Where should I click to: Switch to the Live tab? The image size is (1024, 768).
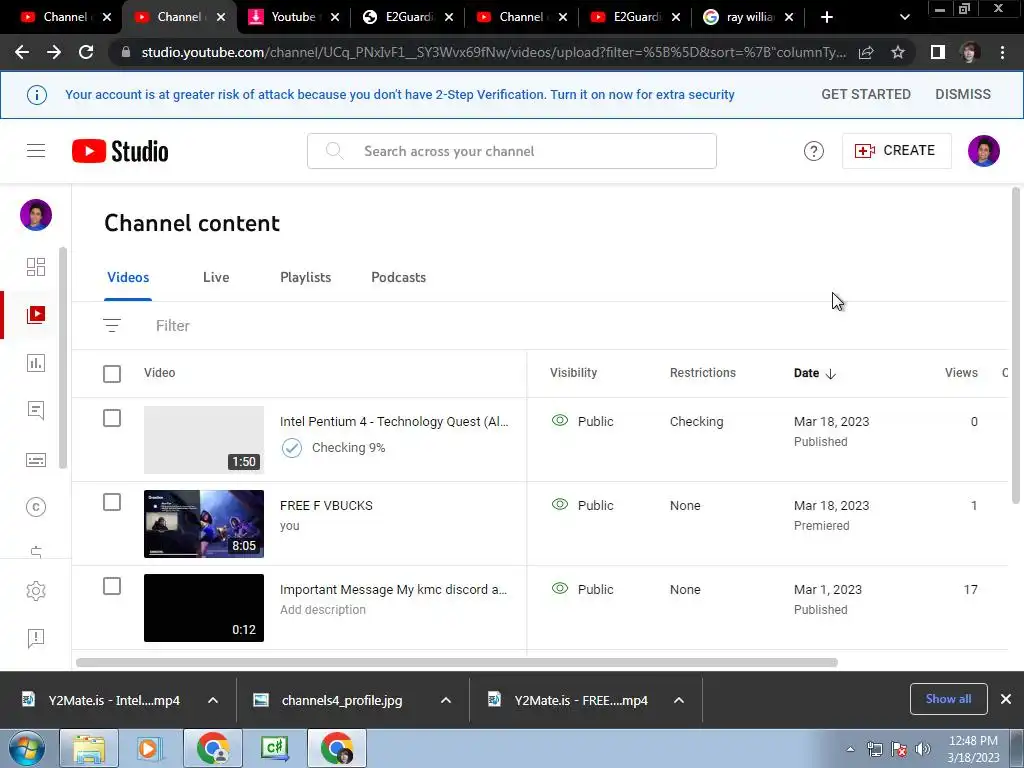click(x=216, y=277)
